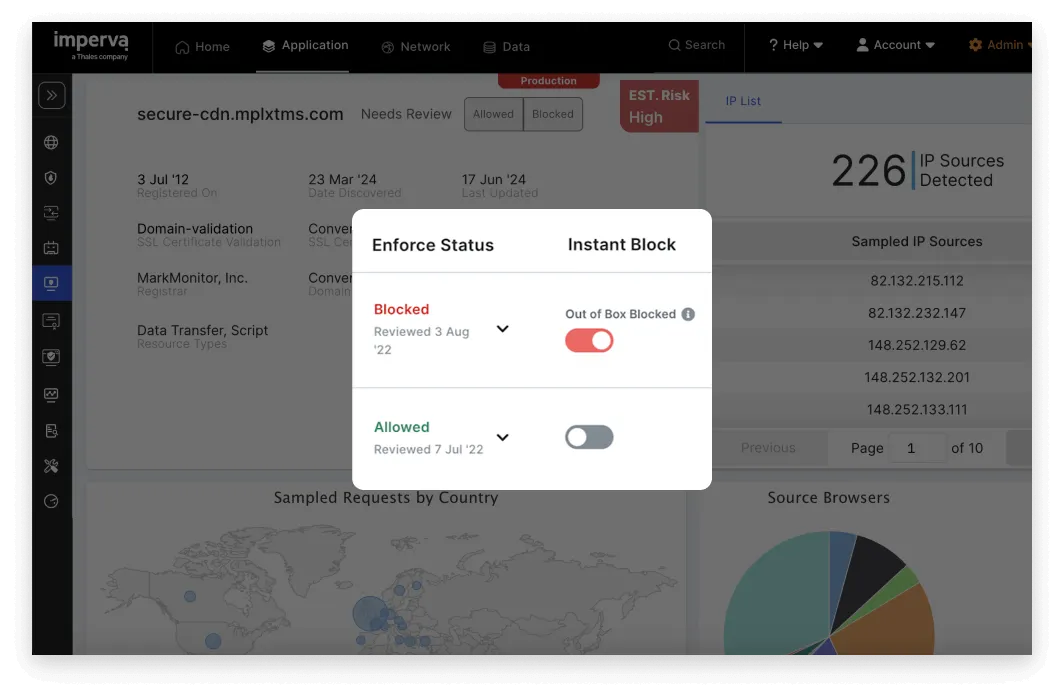Open the wrench tools sidebar icon
Image resolution: width=1064 pixels, height=698 pixels.
tap(51, 466)
